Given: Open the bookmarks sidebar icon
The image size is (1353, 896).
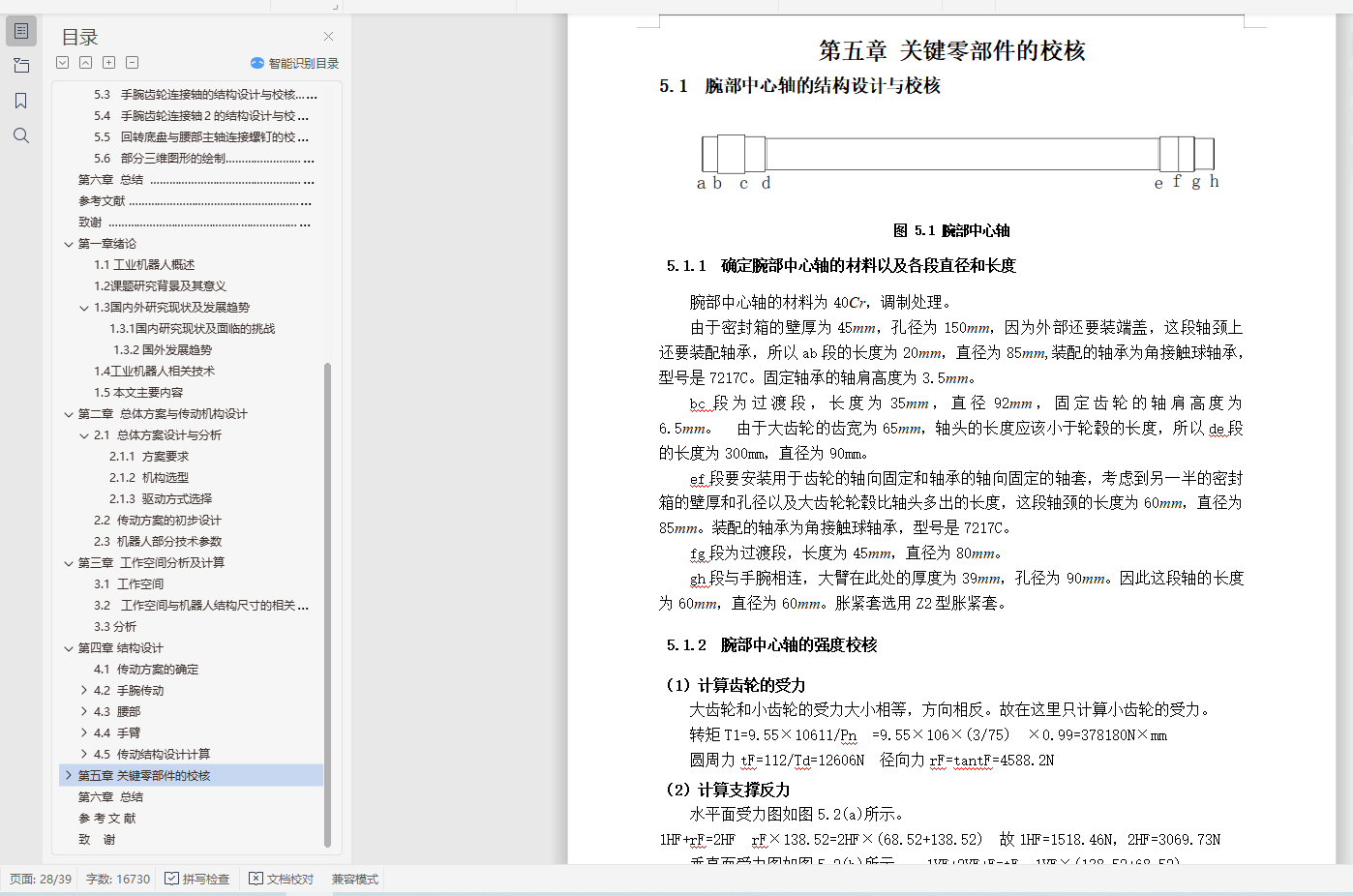Looking at the screenshot, I should [21, 101].
